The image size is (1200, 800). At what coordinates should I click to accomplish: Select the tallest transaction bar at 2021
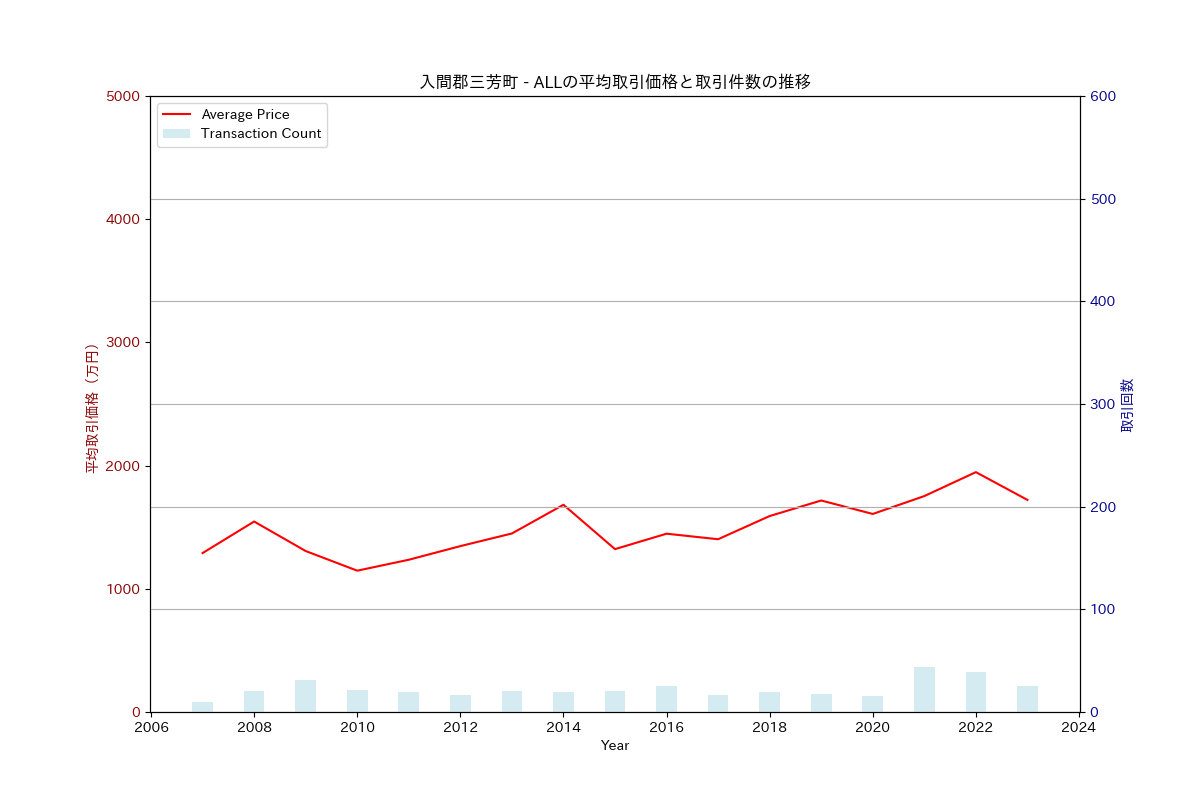point(924,690)
